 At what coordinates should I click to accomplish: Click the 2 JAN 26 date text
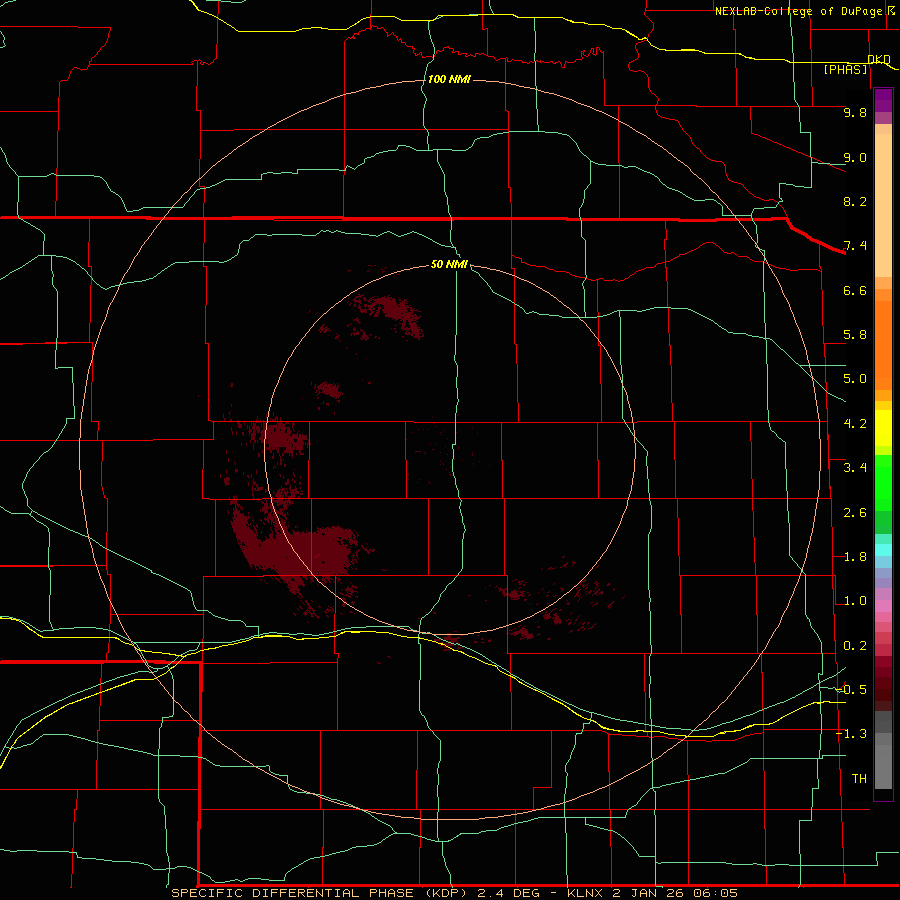[649, 893]
